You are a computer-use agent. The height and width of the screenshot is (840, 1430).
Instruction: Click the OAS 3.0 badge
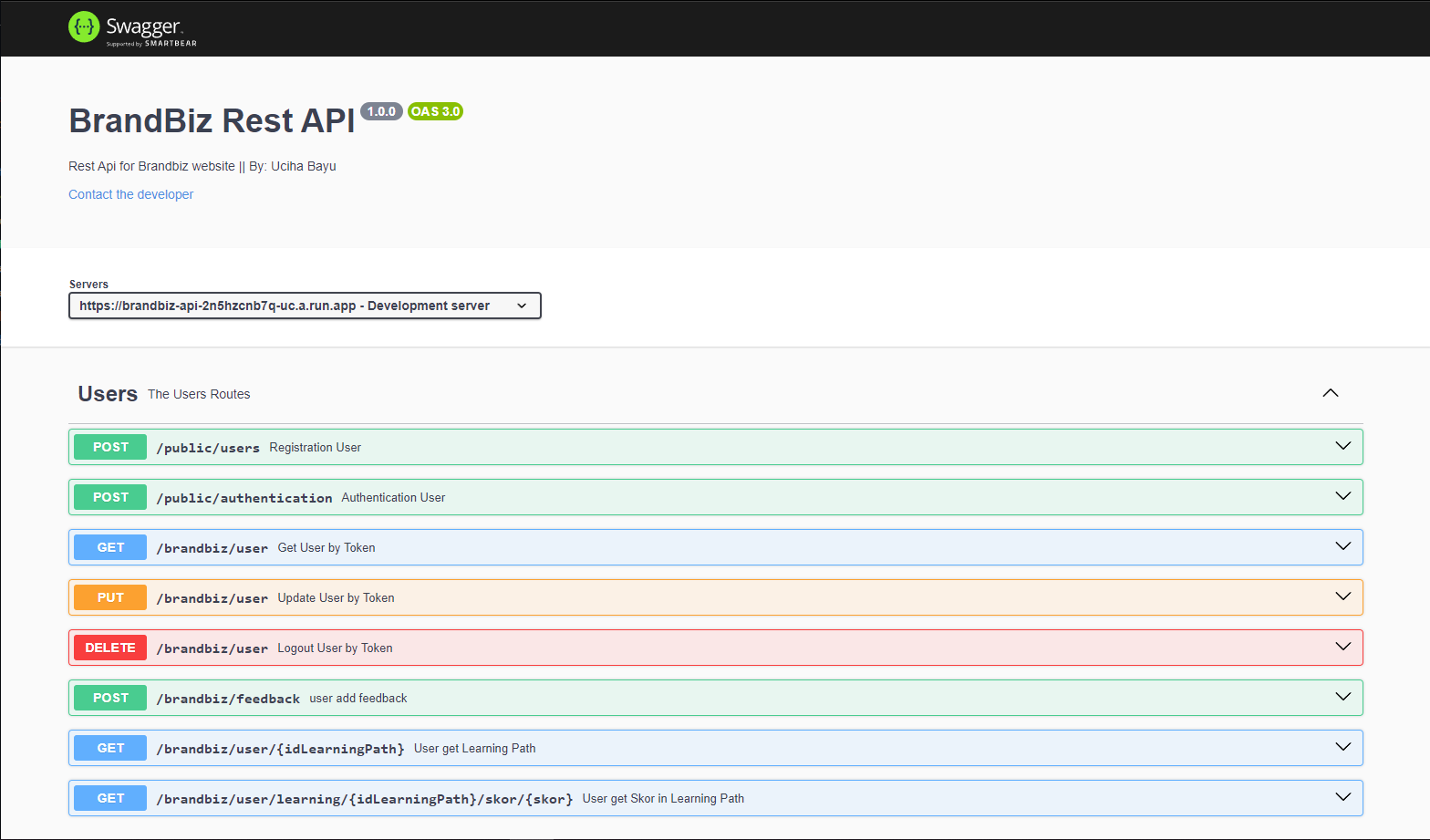[435, 111]
